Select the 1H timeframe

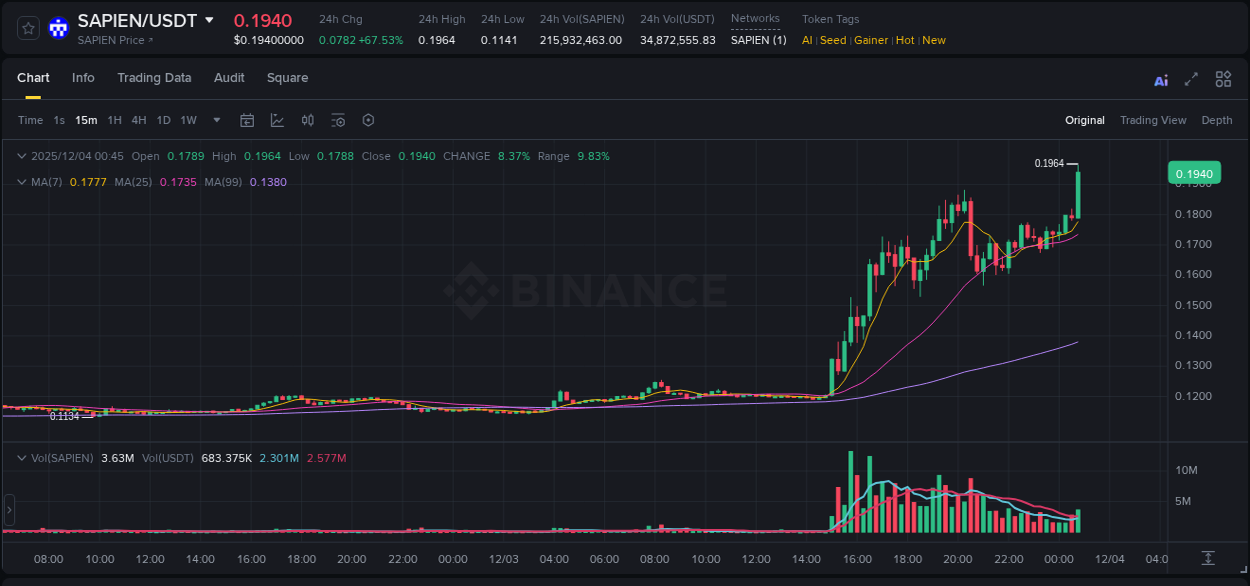(116, 120)
